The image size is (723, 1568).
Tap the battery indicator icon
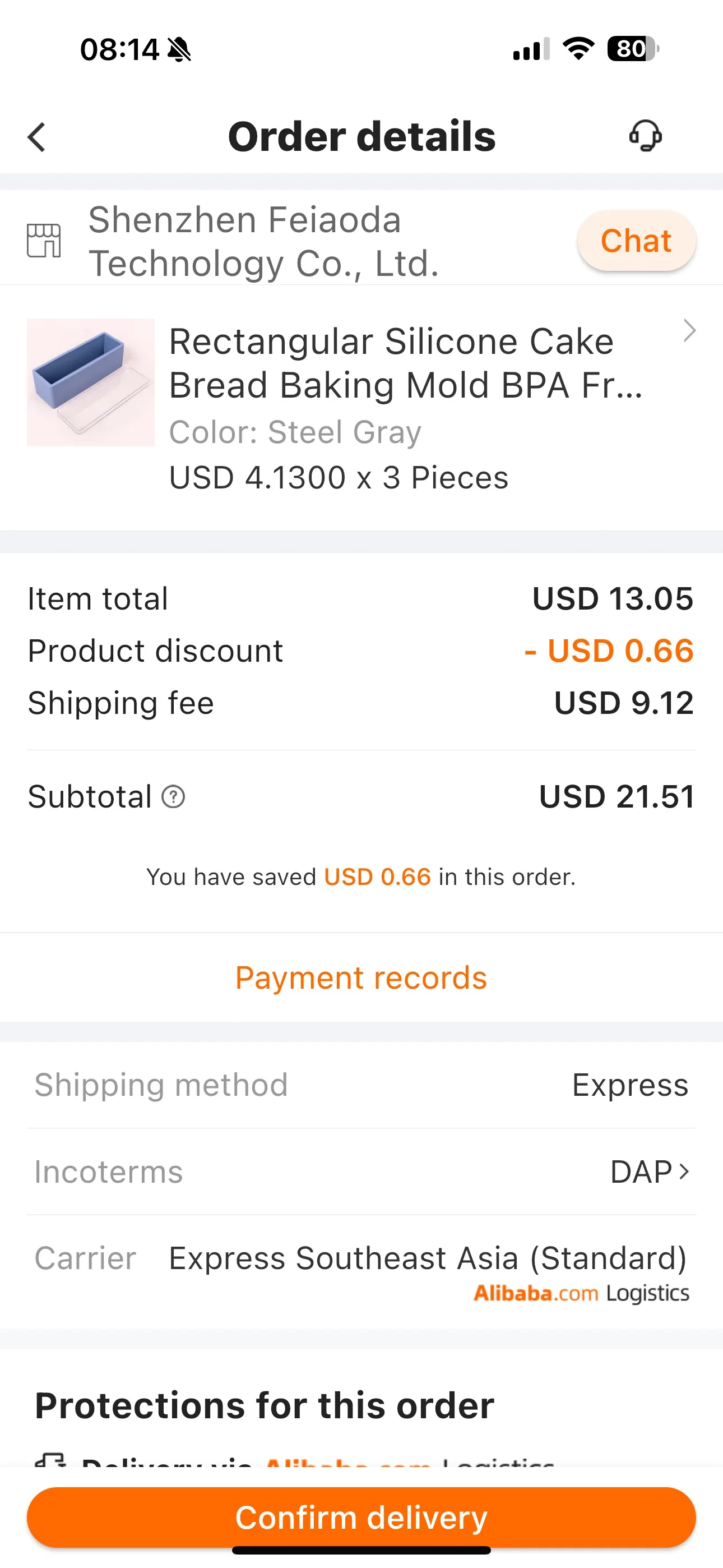[x=633, y=49]
